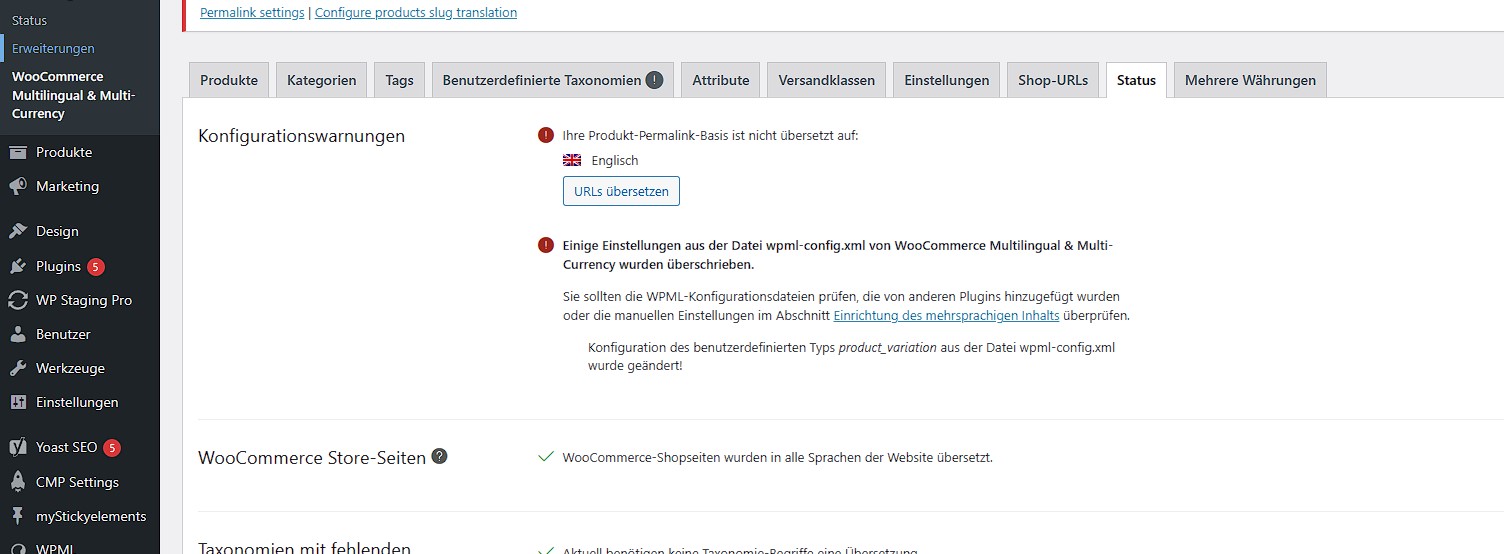Open the myStickyelements menu item

pos(91,516)
